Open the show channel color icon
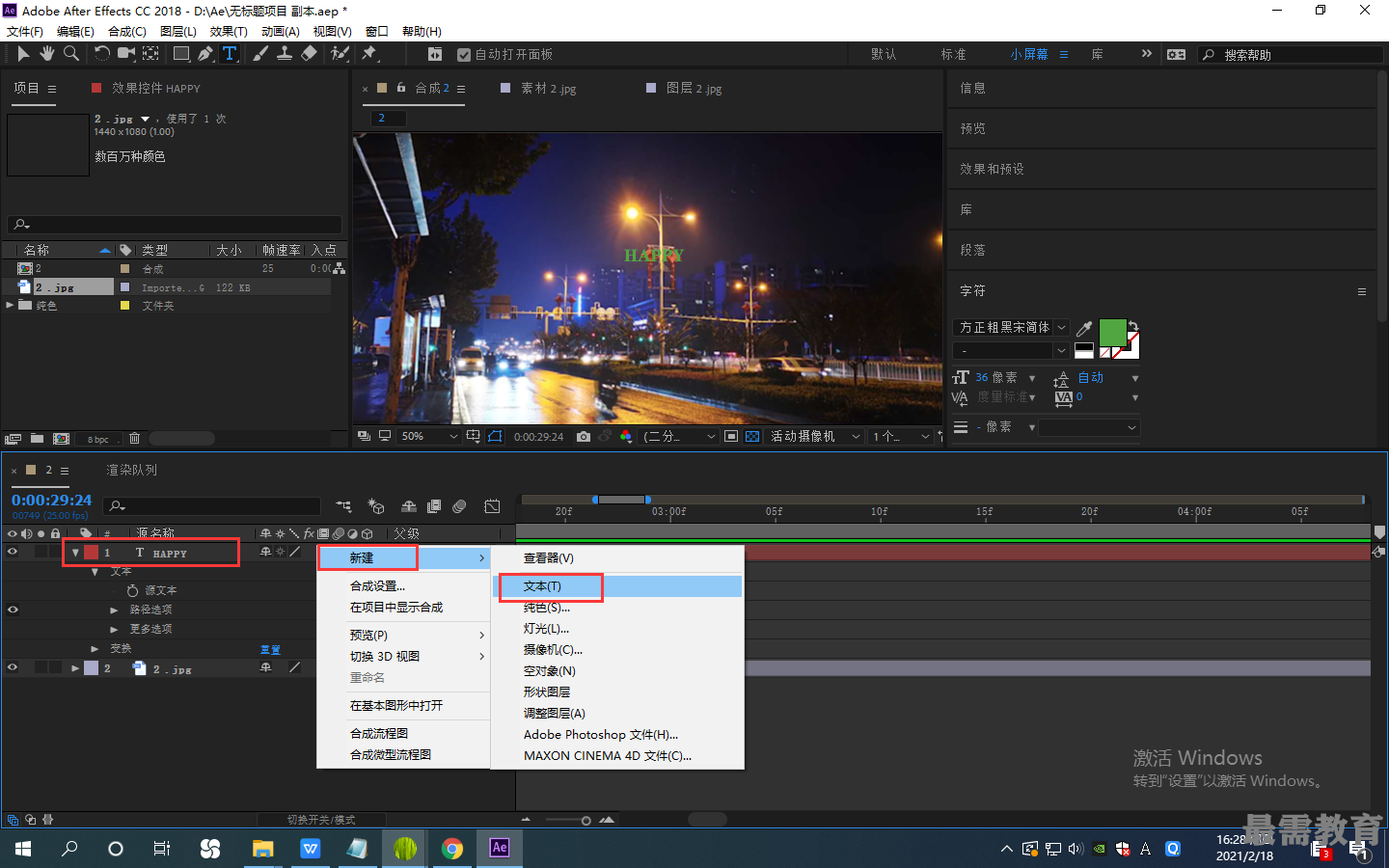Image resolution: width=1389 pixels, height=868 pixels. [626, 437]
